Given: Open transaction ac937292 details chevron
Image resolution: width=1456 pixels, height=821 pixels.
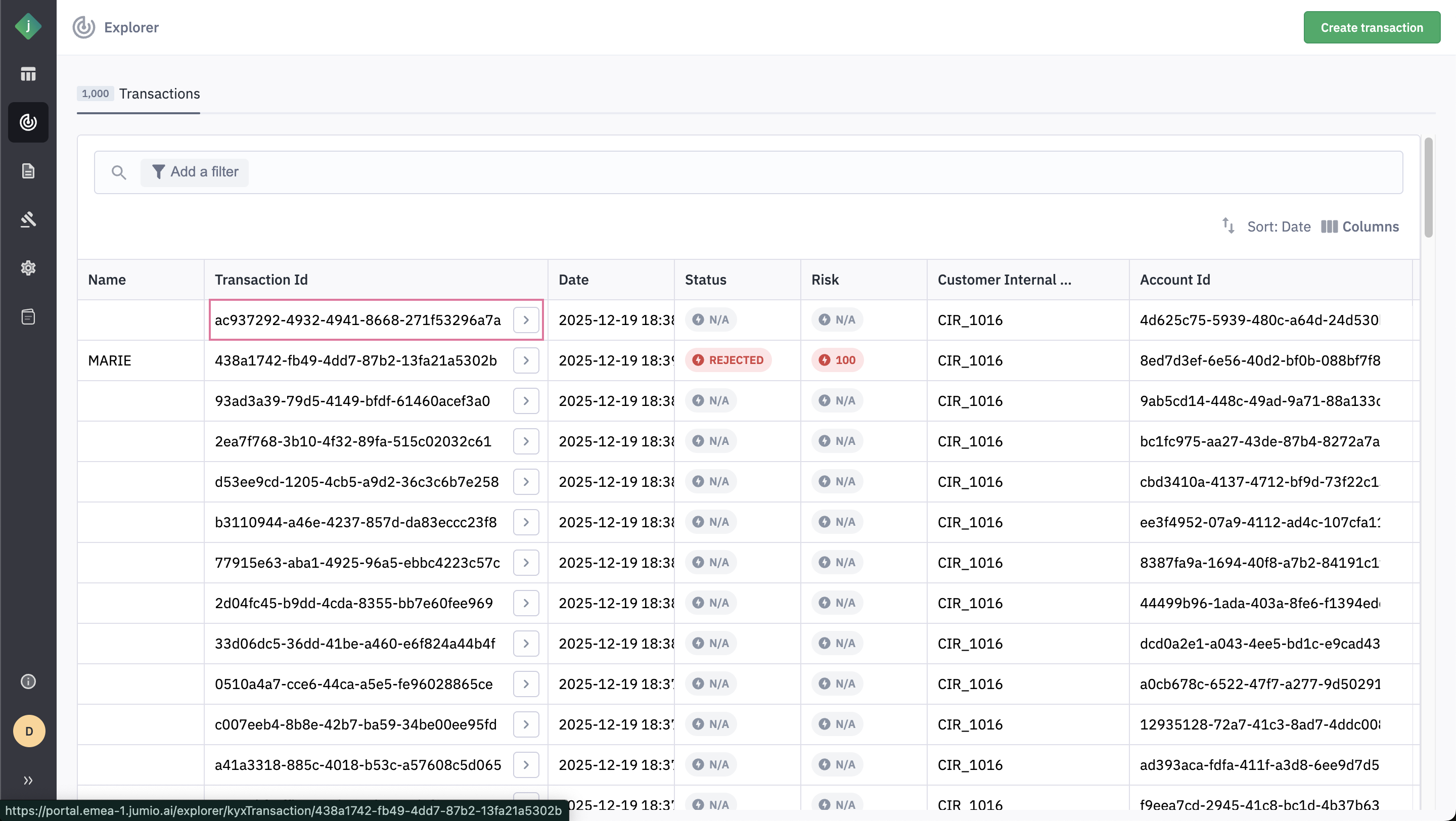Looking at the screenshot, I should click(526, 320).
